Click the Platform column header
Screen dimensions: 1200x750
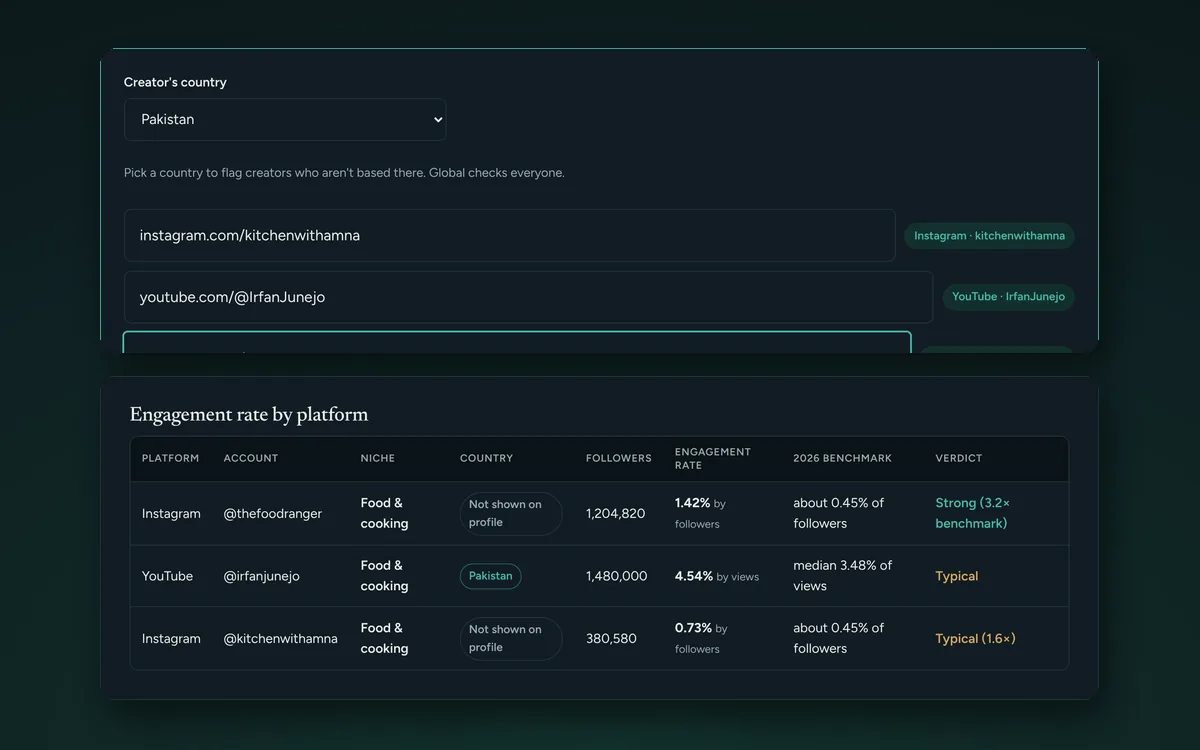tap(170, 458)
